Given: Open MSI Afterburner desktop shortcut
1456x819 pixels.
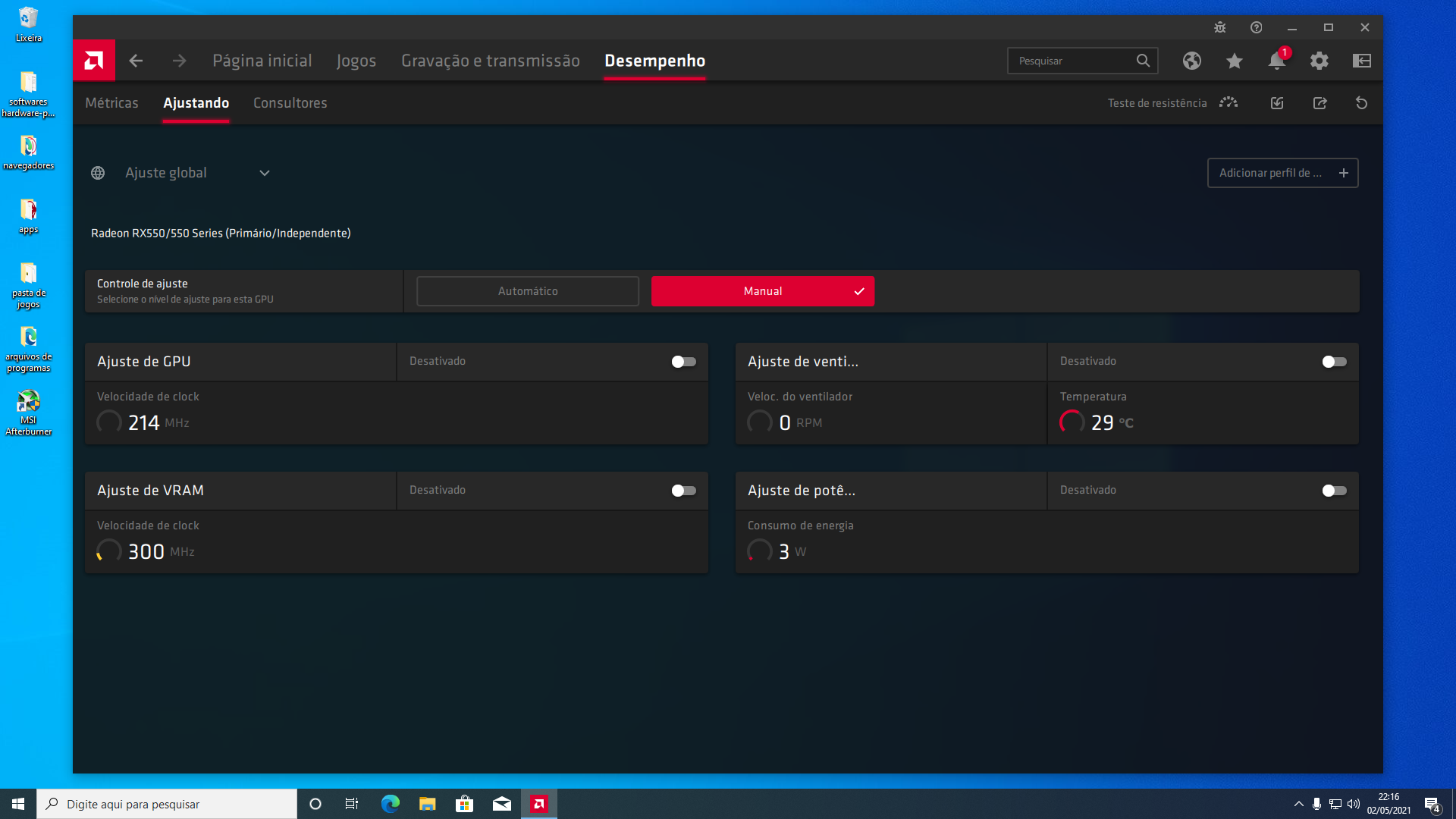Looking at the screenshot, I should point(29,413).
